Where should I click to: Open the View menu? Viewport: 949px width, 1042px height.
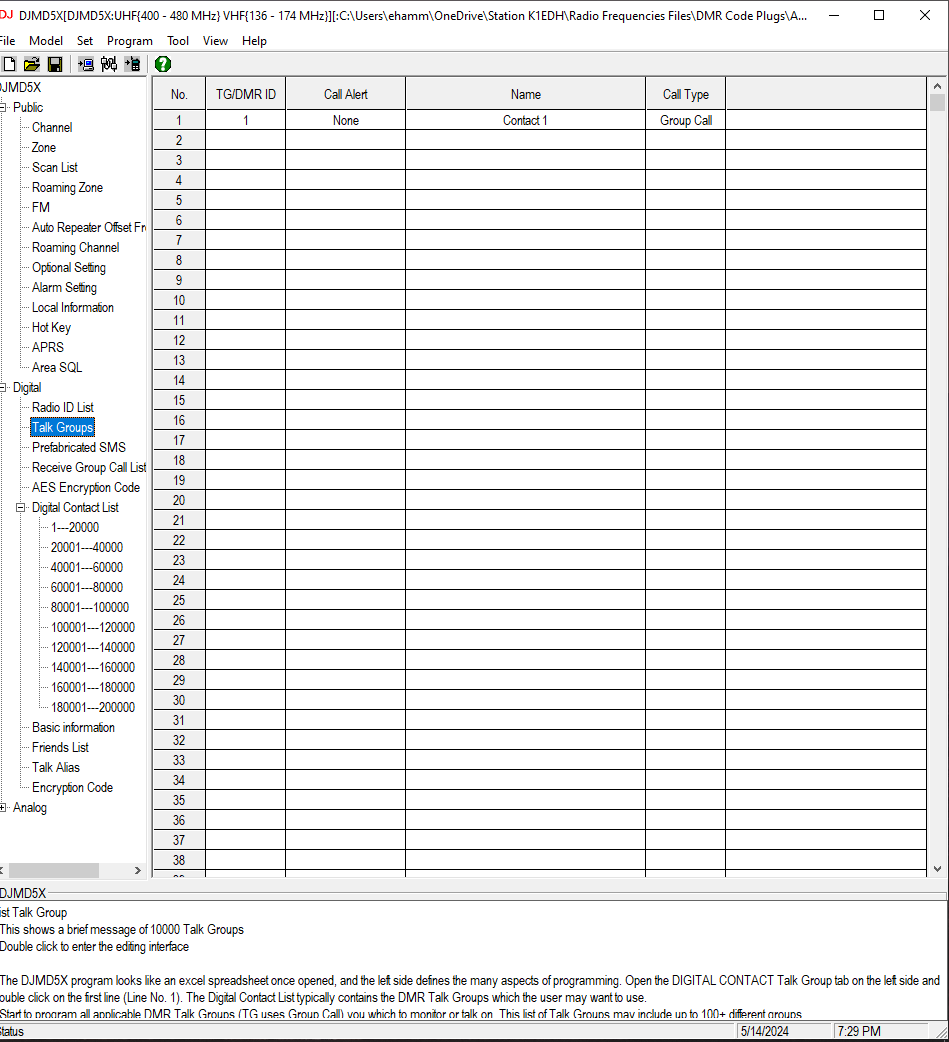pyautogui.click(x=215, y=41)
